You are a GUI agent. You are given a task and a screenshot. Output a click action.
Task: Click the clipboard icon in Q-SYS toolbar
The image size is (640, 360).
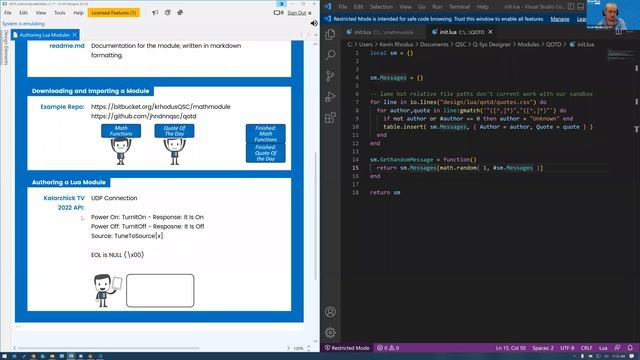pyautogui.click(x=168, y=13)
